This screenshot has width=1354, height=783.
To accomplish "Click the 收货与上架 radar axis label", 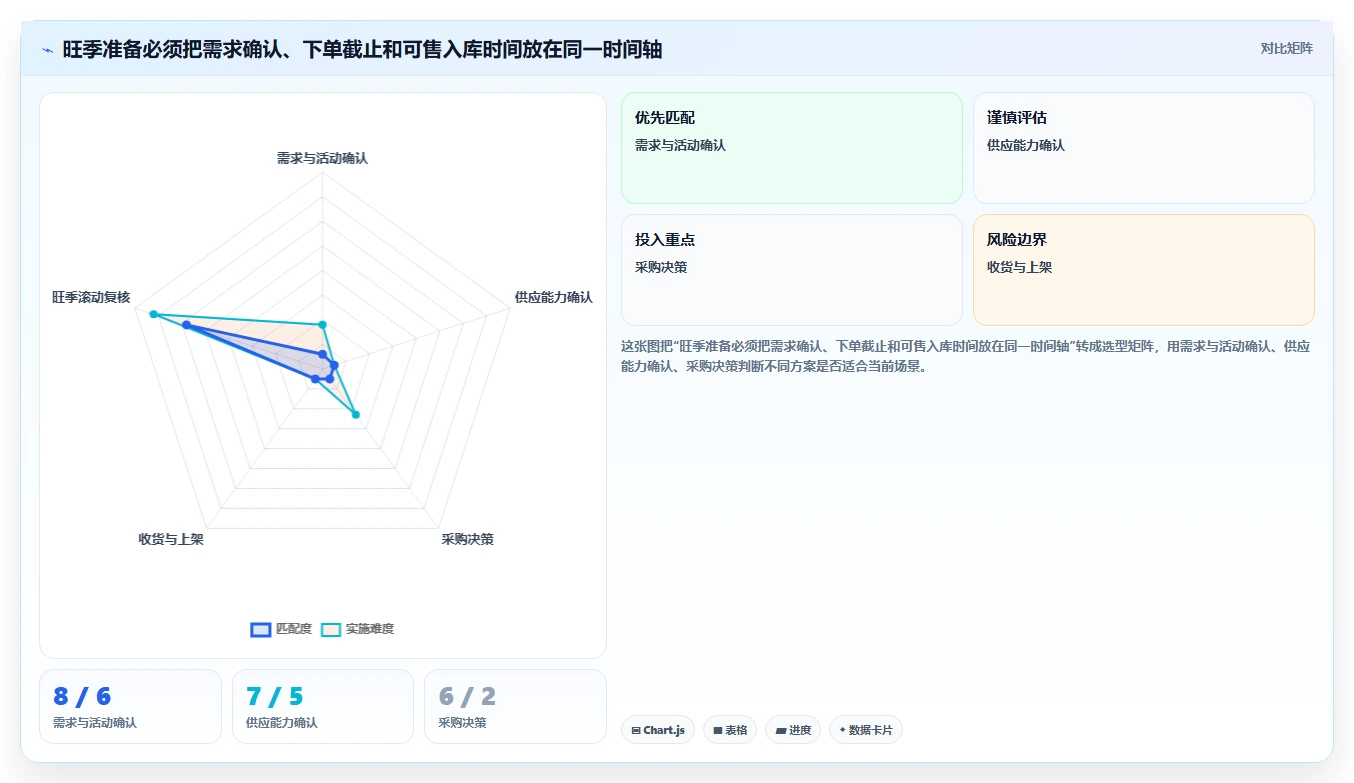I will pyautogui.click(x=171, y=539).
